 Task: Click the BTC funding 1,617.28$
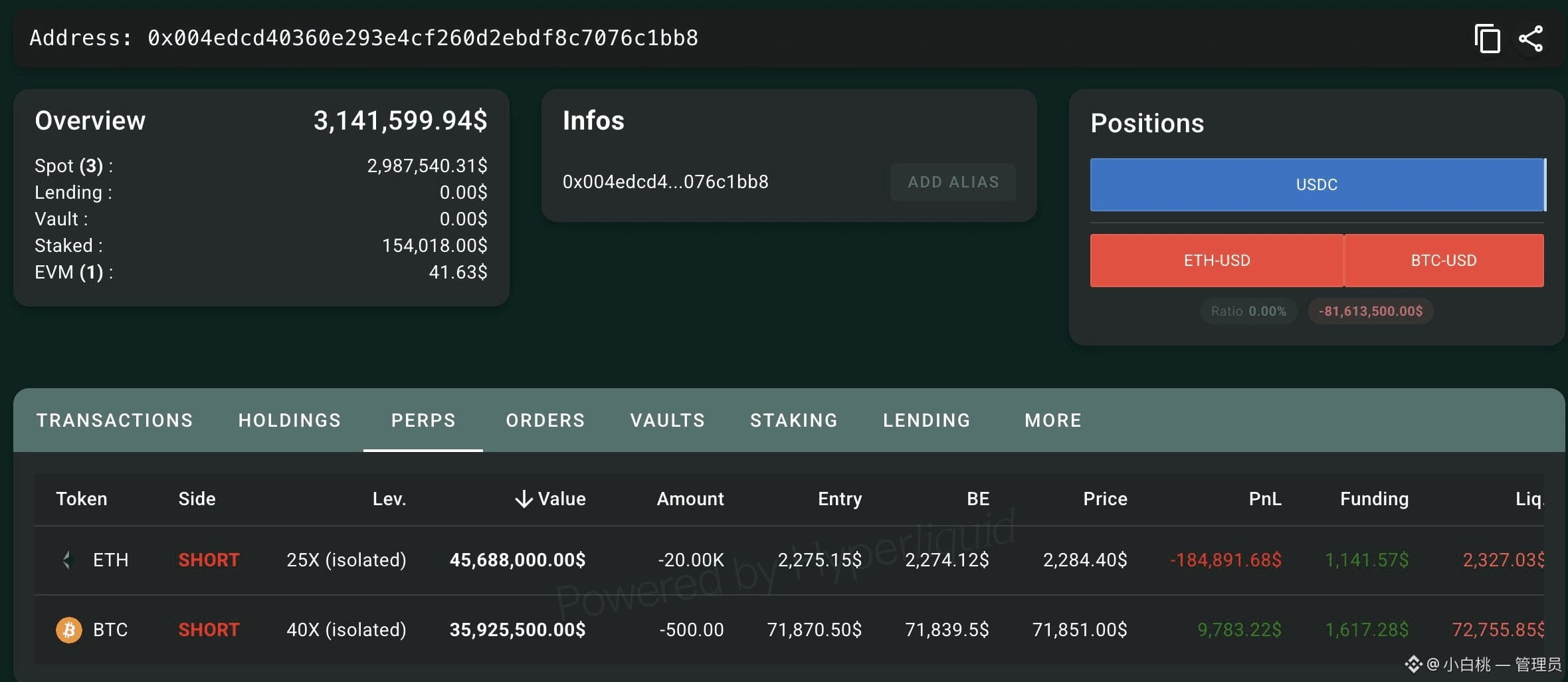(x=1367, y=629)
